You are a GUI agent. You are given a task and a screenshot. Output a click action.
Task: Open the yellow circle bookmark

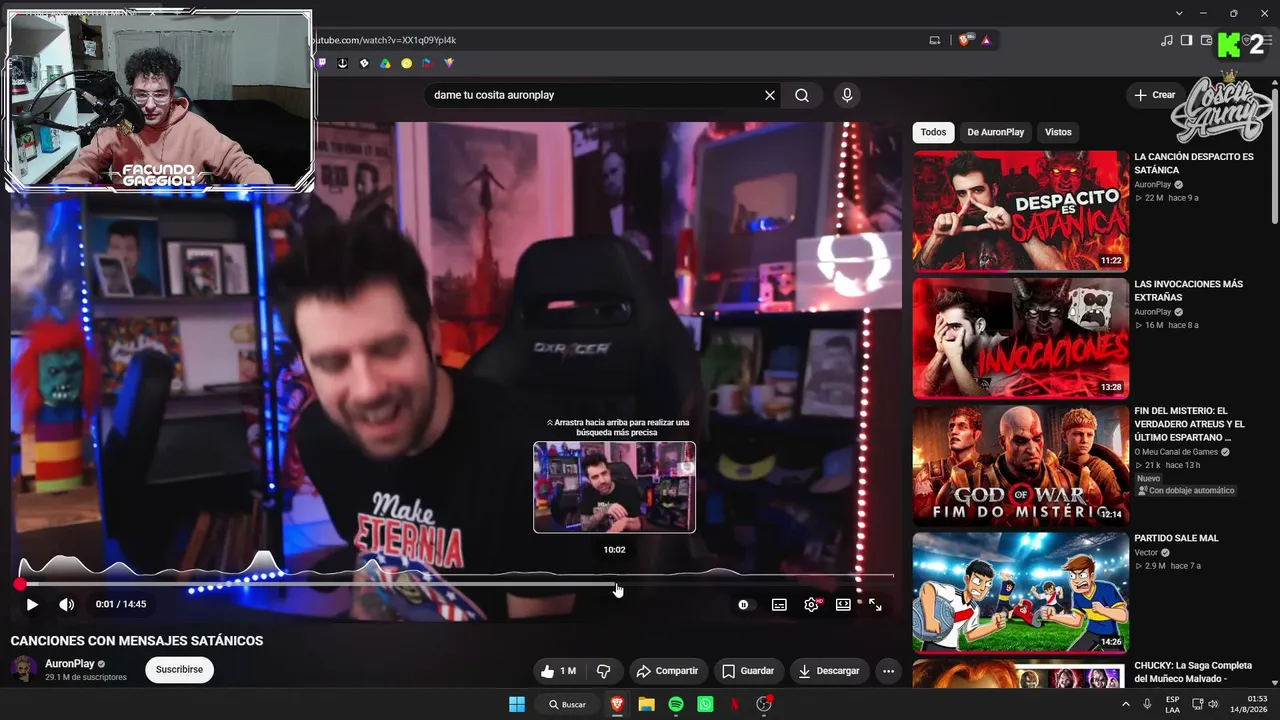[x=406, y=63]
